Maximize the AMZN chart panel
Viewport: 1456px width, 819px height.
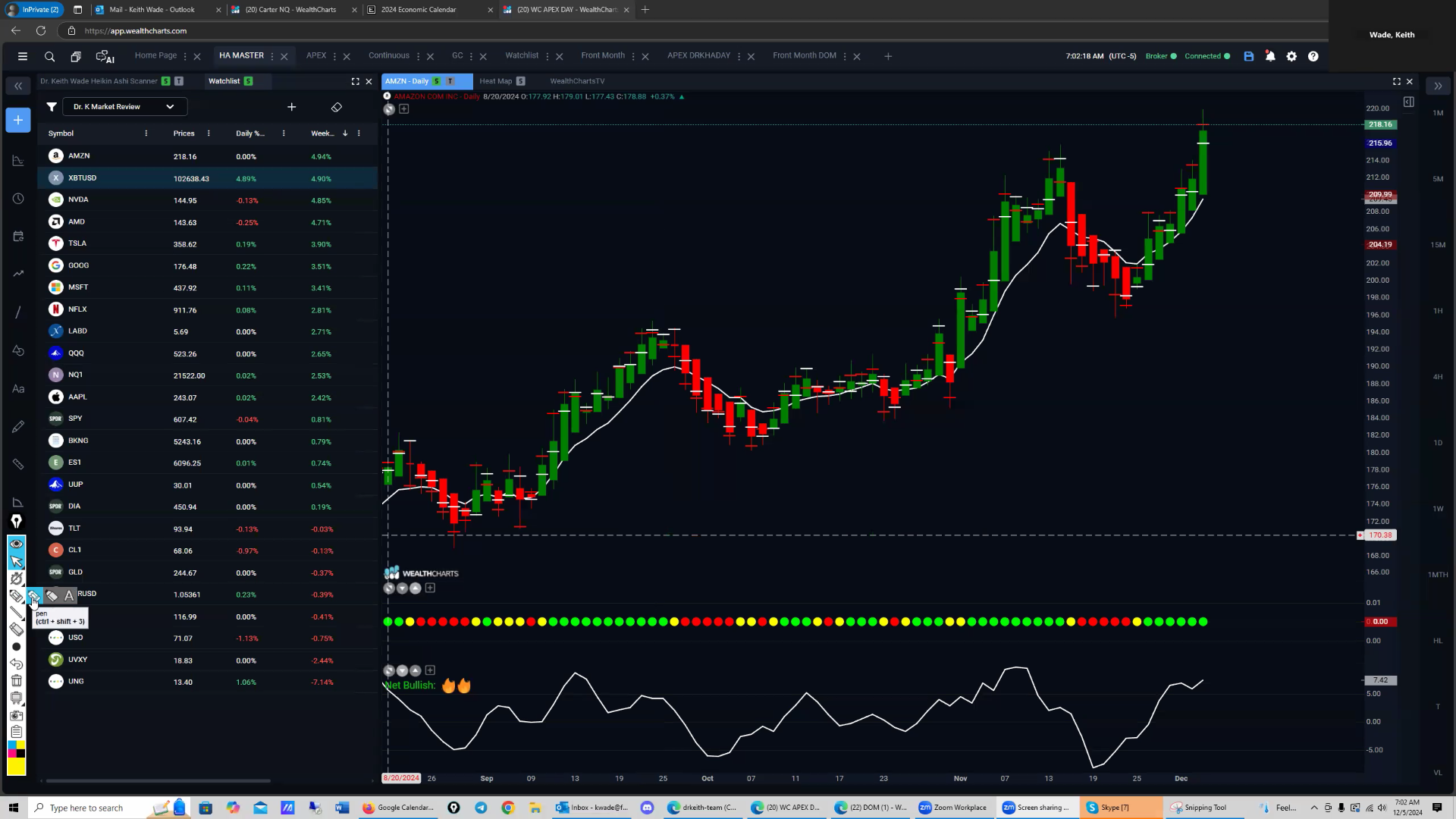point(1396,81)
